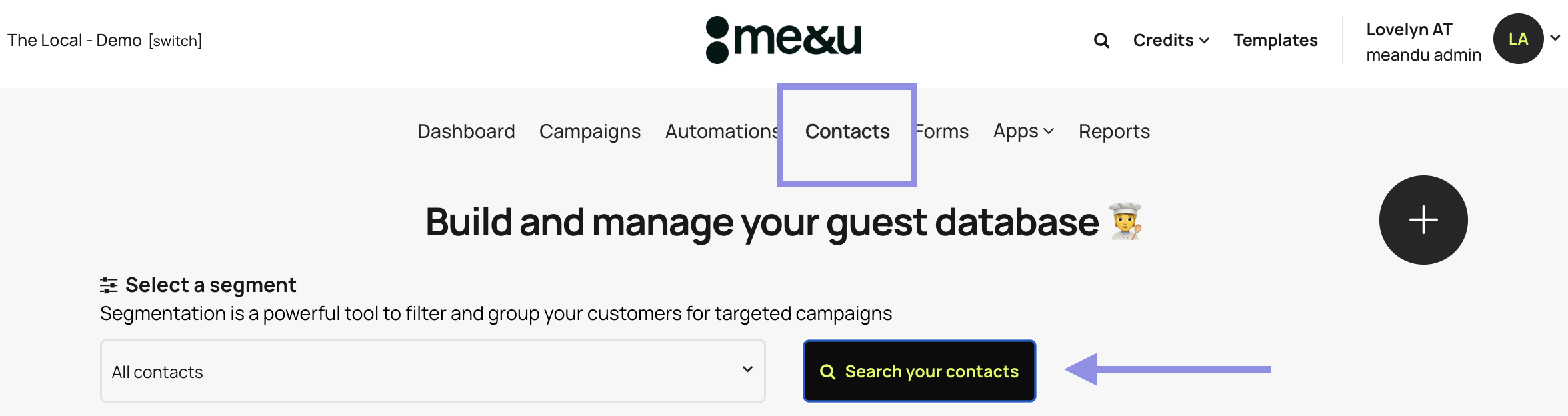
Task: Click the round plus add button
Action: (x=1423, y=220)
